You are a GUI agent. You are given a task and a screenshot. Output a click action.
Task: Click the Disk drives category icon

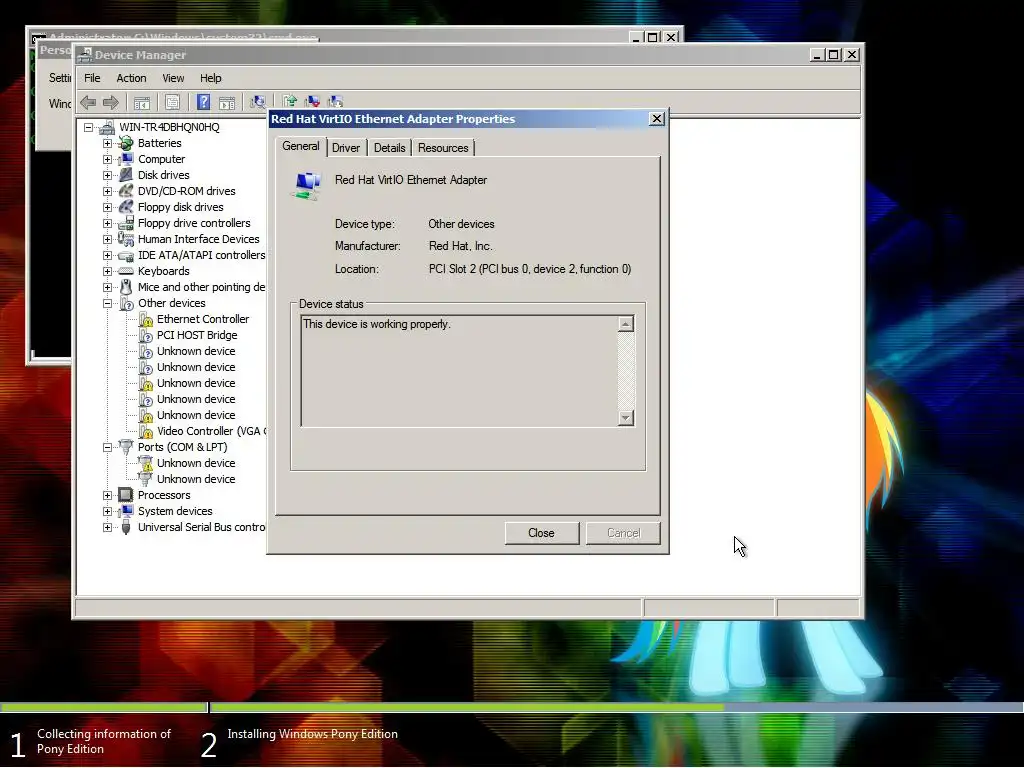pos(125,175)
